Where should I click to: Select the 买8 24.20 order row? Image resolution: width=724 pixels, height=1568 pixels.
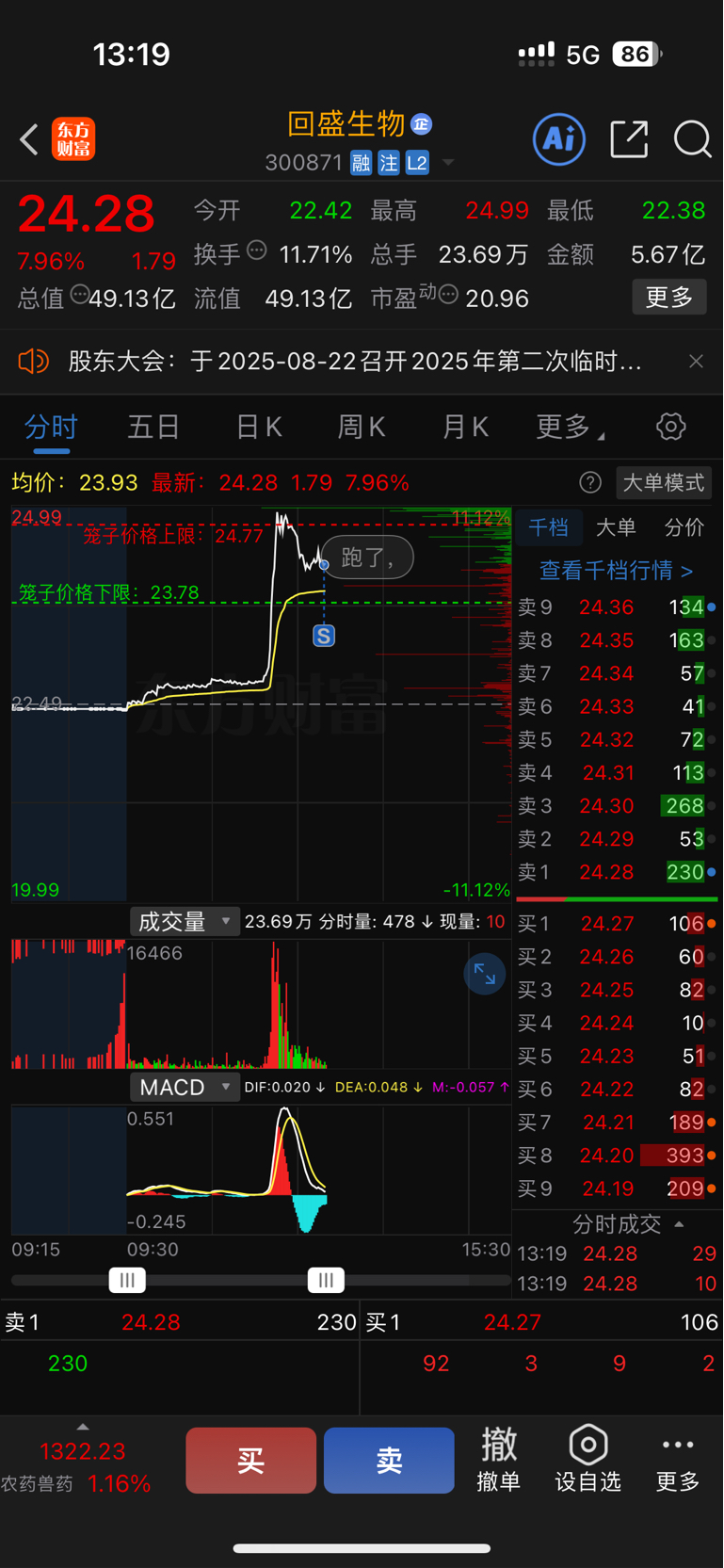click(x=617, y=1156)
